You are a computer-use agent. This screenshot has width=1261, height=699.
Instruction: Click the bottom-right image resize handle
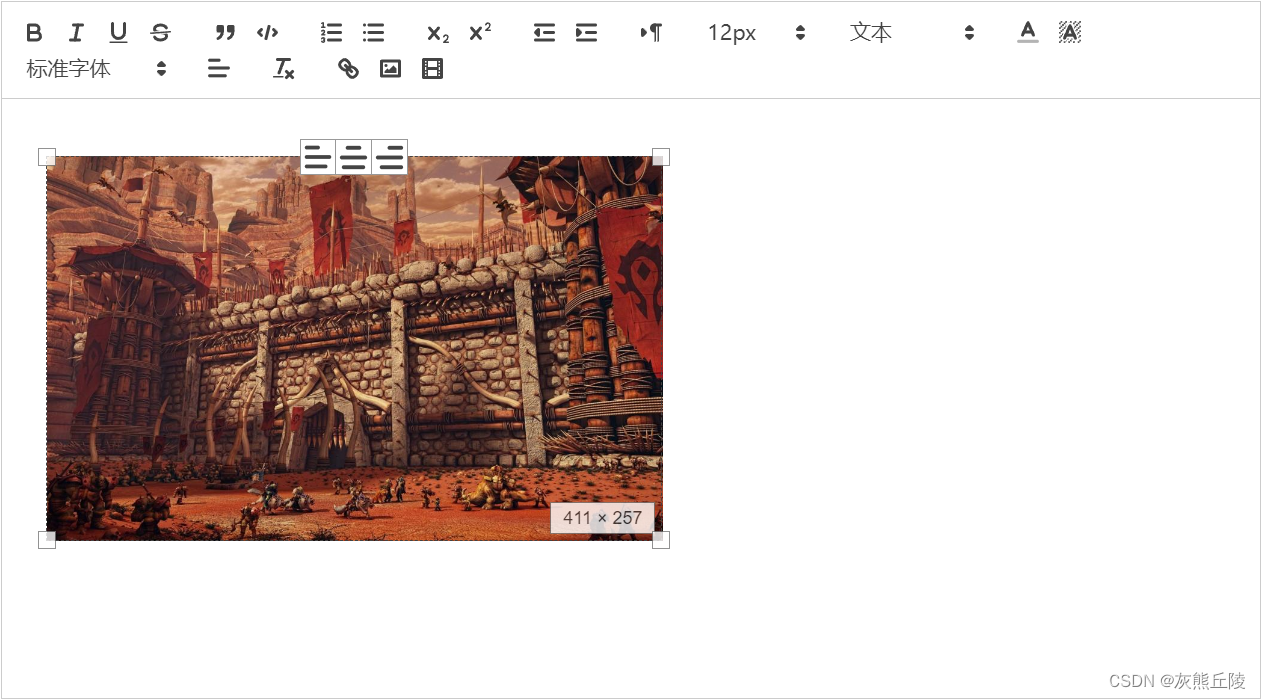661,540
